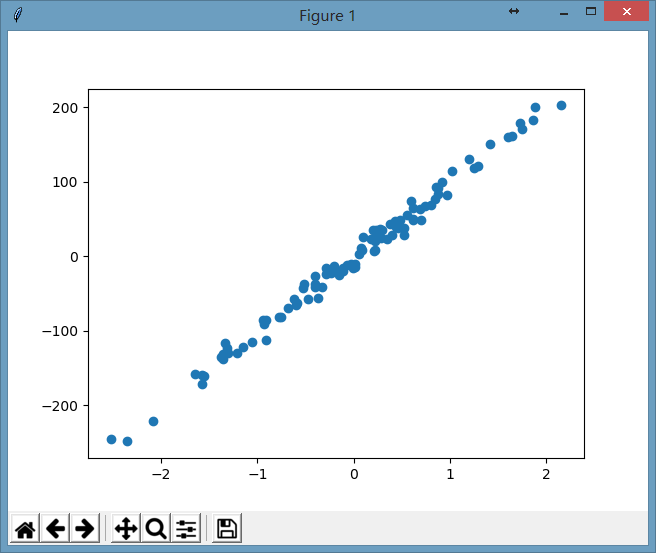This screenshot has height=553, width=656.
Task: Click the y-axis label 200
Action: click(65, 108)
